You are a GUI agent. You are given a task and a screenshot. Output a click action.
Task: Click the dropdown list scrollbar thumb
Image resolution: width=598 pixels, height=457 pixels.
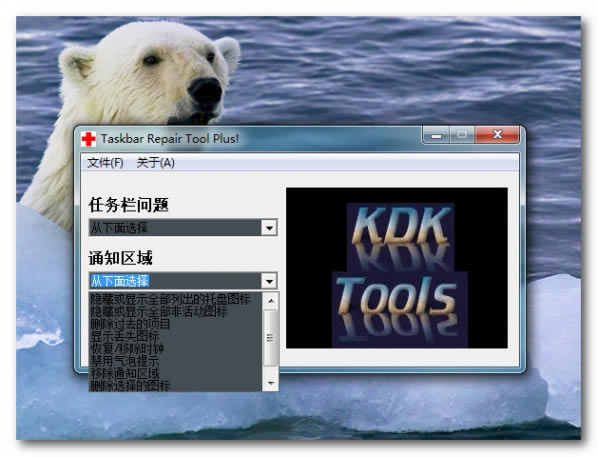(271, 338)
